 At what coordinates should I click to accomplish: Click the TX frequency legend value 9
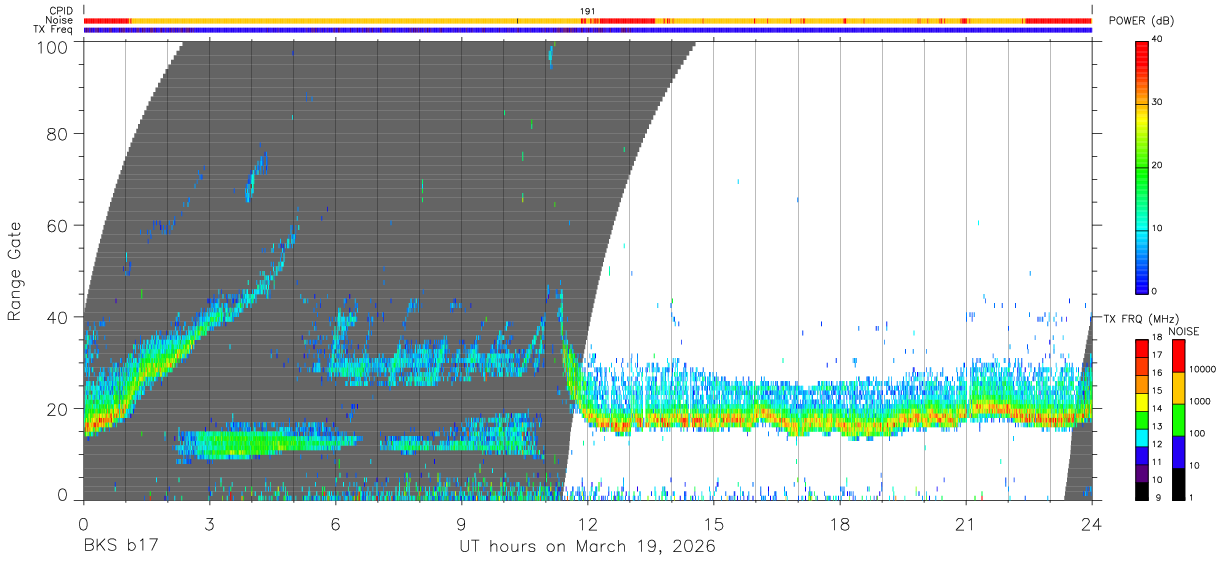pyautogui.click(x=1157, y=497)
